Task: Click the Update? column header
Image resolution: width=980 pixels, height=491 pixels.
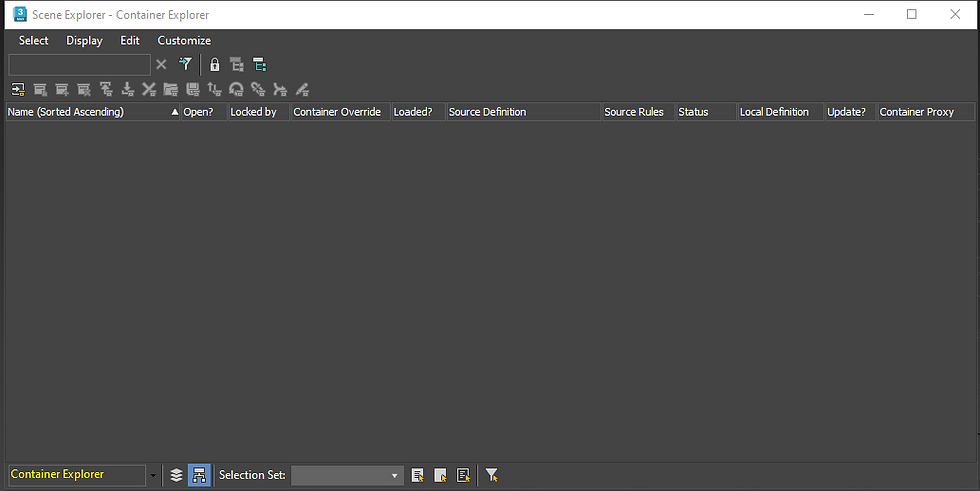Action: click(x=851, y=112)
